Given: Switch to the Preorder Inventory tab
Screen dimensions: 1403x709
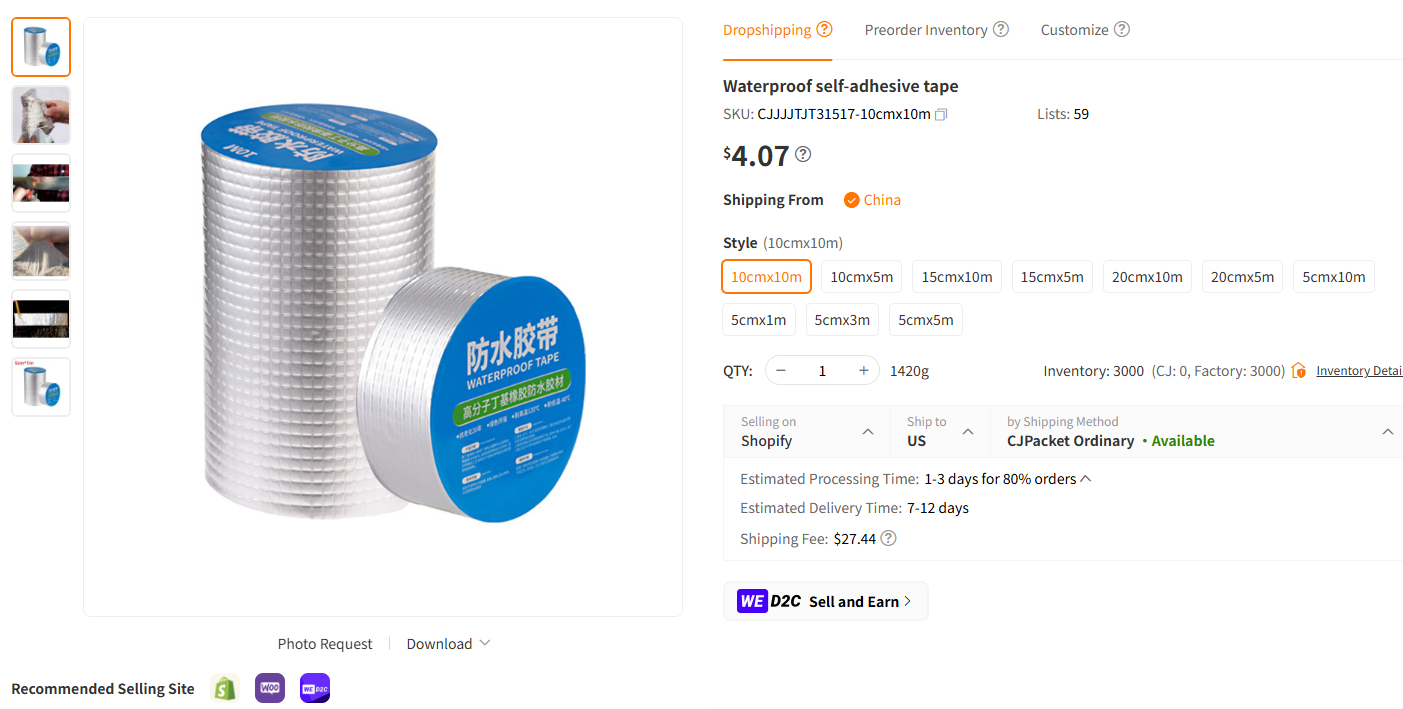Looking at the screenshot, I should pos(926,29).
